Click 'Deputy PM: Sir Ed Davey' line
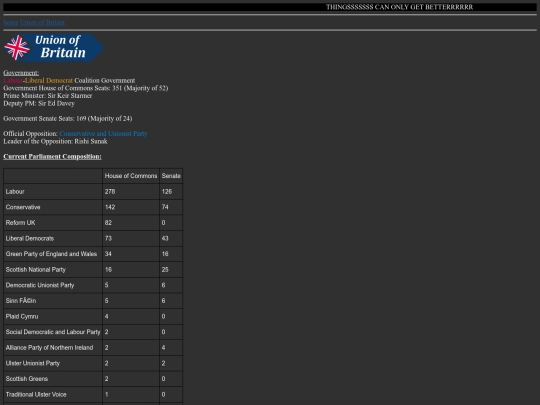Image resolution: width=540 pixels, height=405 pixels. pyautogui.click(x=39, y=103)
